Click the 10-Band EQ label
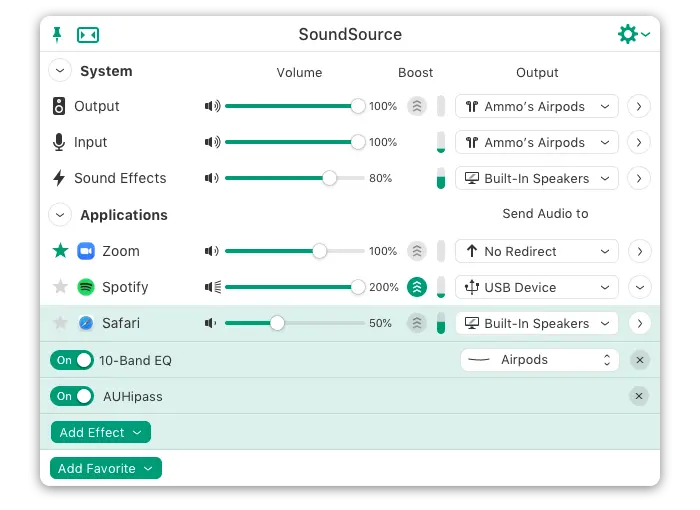Viewport: 700px width, 510px height. (x=135, y=360)
